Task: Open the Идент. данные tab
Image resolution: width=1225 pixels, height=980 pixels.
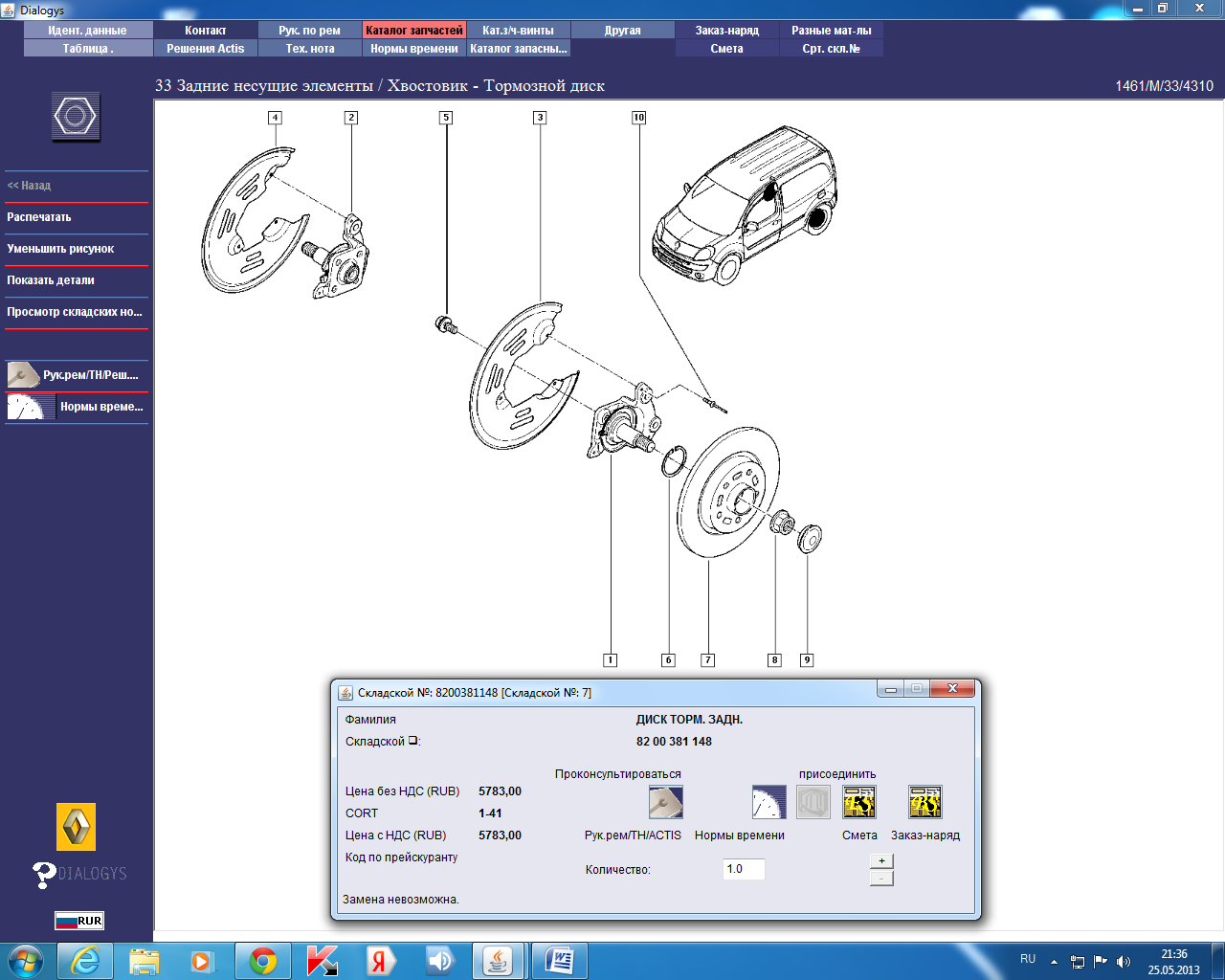Action: [88, 31]
